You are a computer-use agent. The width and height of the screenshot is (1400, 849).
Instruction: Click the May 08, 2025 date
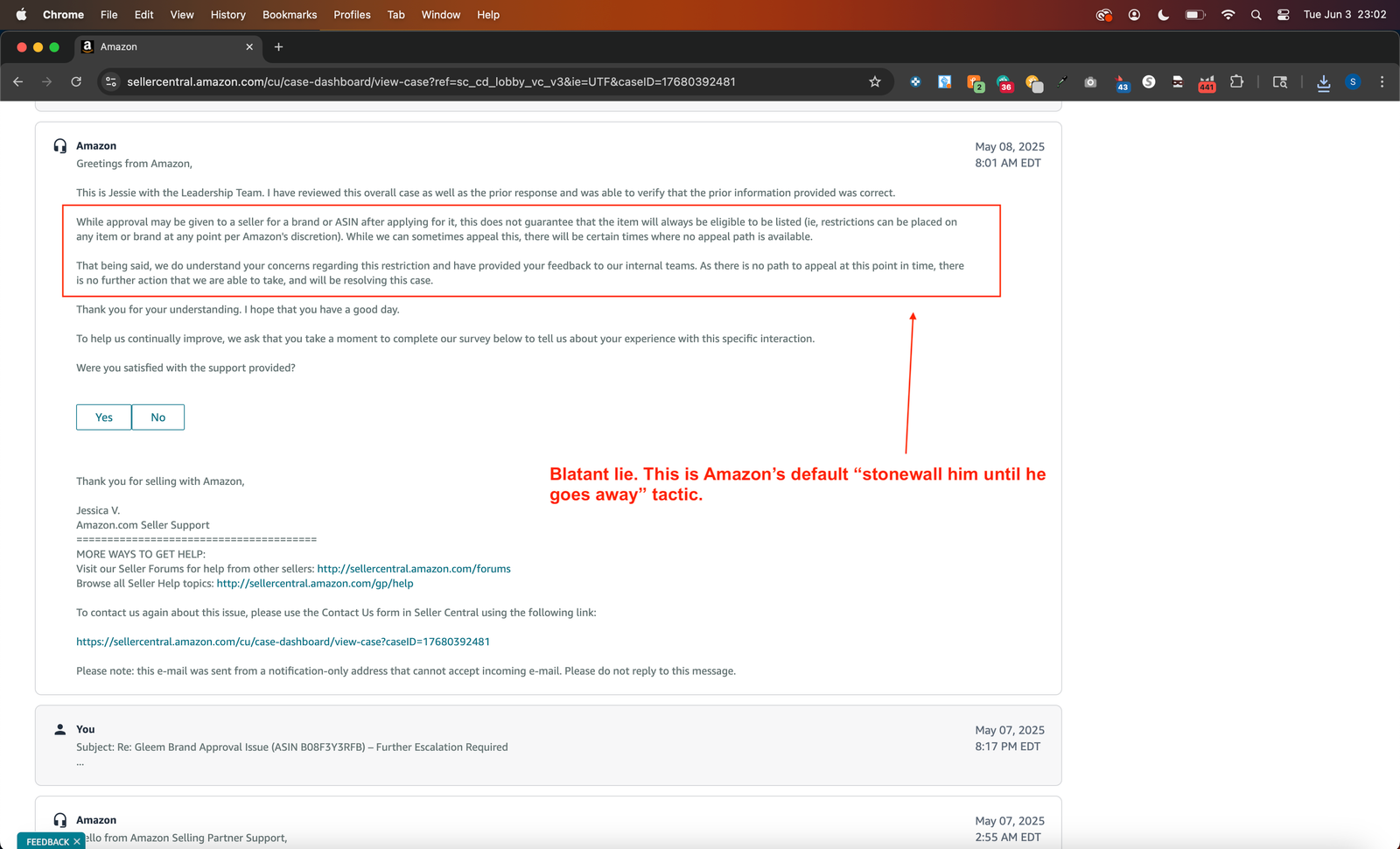1010,147
